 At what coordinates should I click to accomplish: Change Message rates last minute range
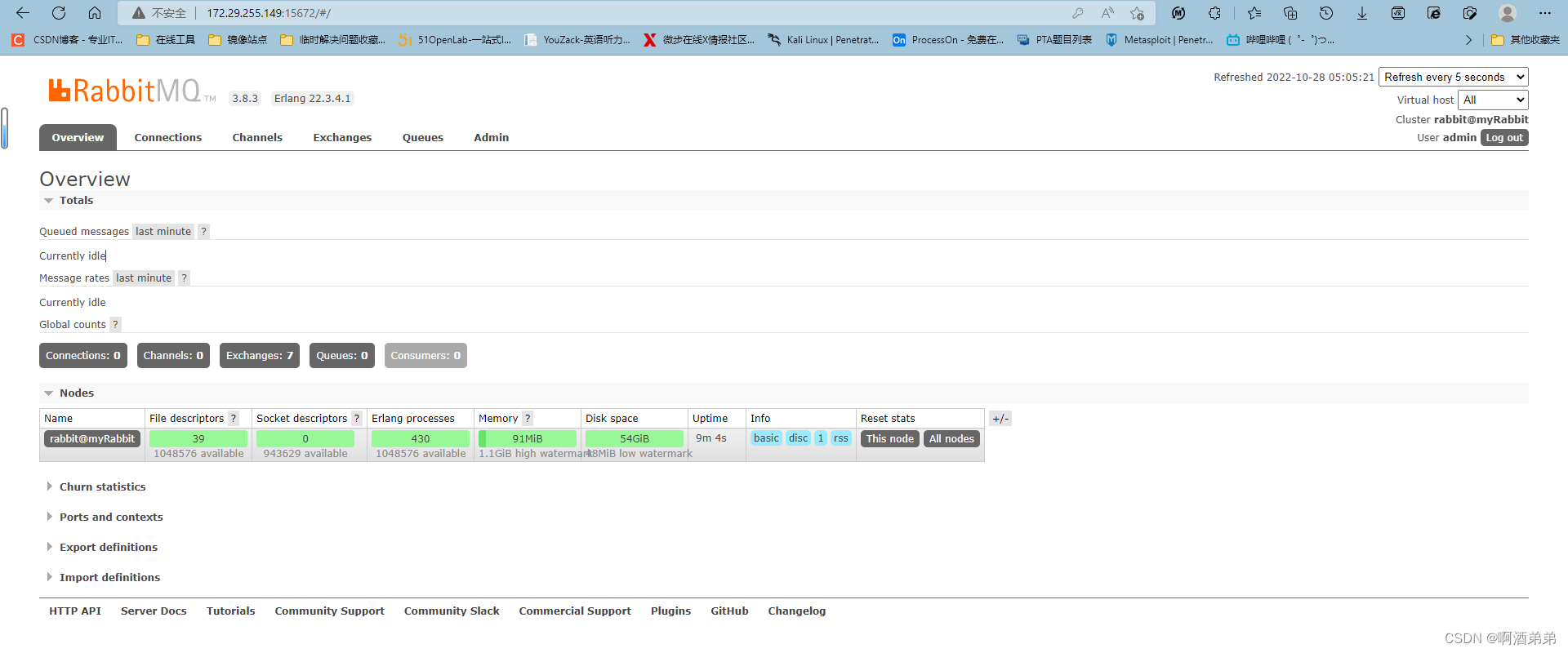(144, 278)
